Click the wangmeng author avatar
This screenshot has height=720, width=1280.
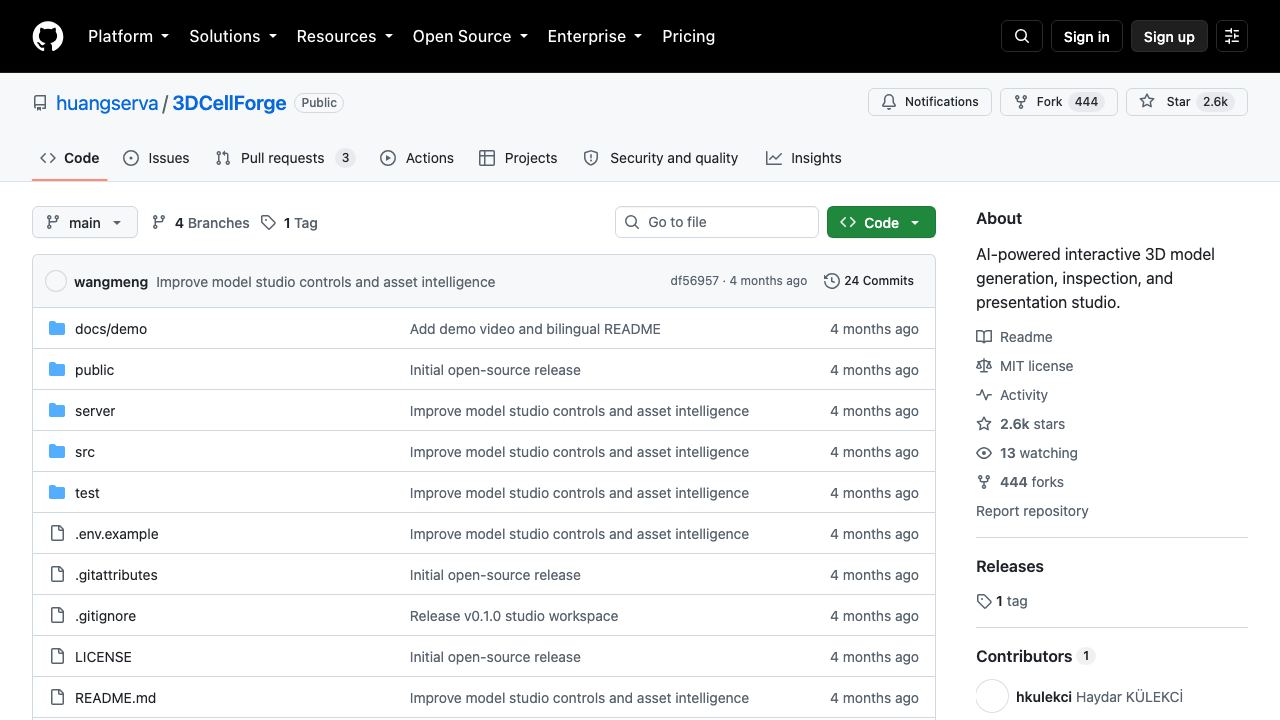(56, 281)
